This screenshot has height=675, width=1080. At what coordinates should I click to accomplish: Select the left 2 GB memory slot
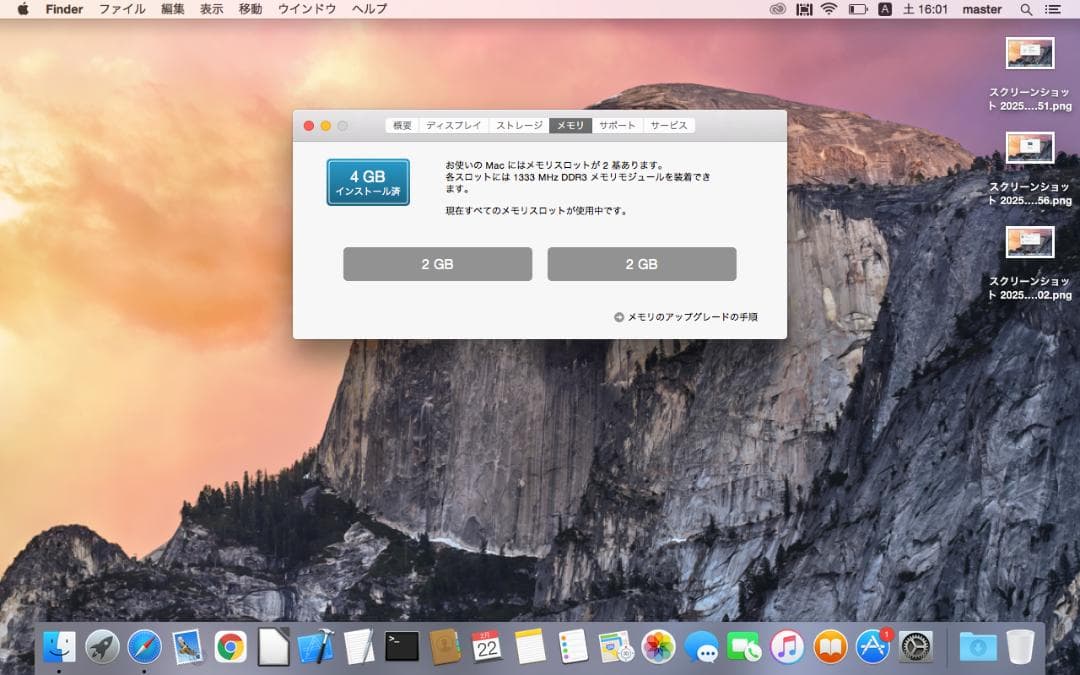coord(438,263)
